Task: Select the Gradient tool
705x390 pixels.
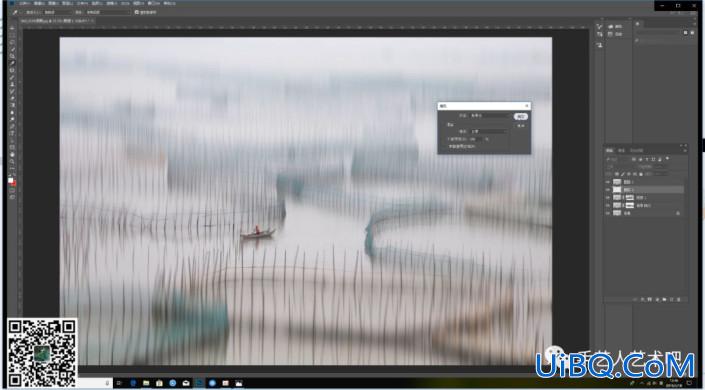Action: [x=13, y=105]
